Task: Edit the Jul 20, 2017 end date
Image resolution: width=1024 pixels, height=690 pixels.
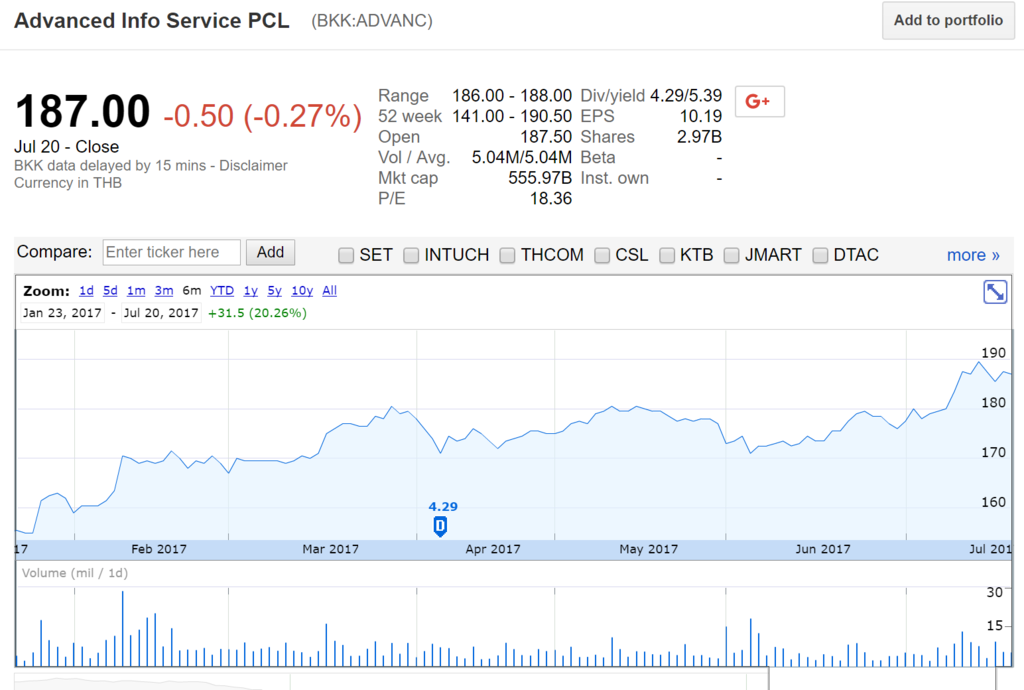Action: click(x=161, y=313)
